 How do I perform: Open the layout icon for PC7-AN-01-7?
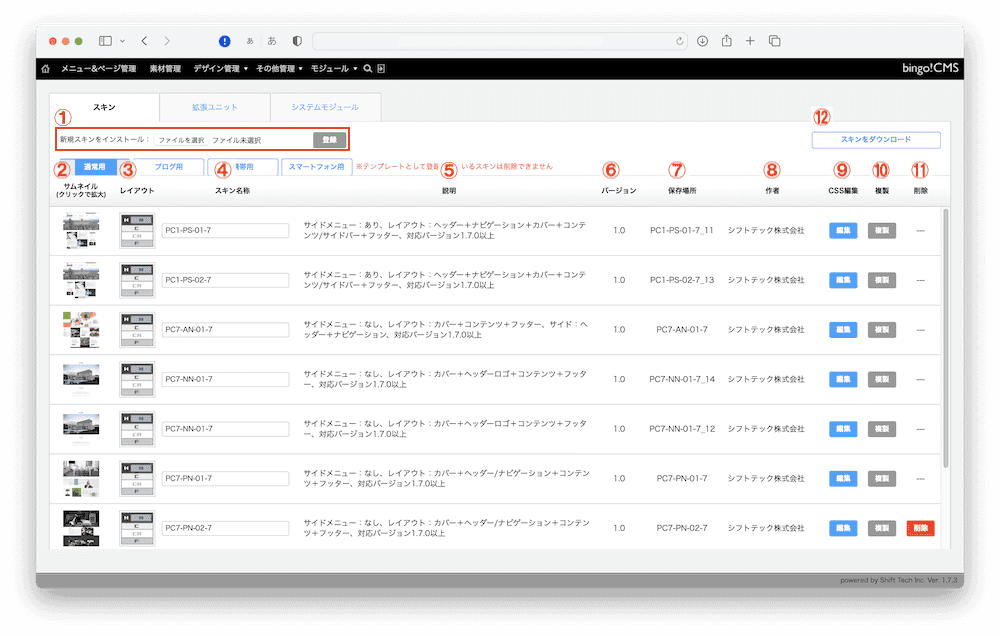tap(137, 330)
